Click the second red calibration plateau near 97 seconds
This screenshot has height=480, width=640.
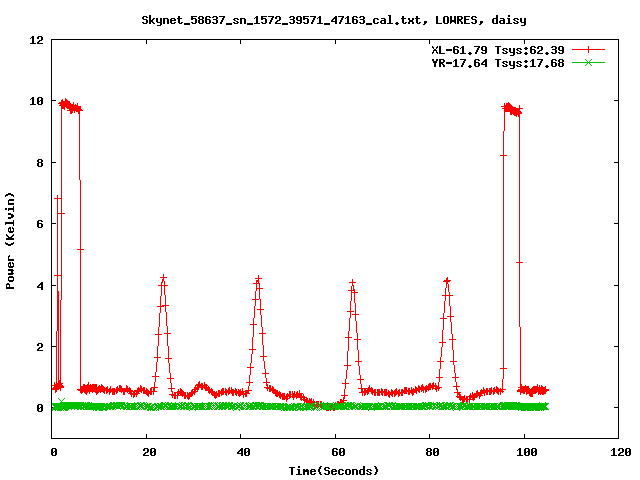point(512,109)
